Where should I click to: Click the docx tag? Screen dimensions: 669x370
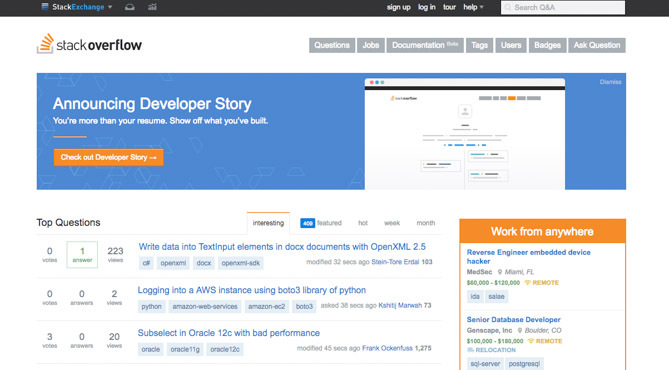coord(204,263)
